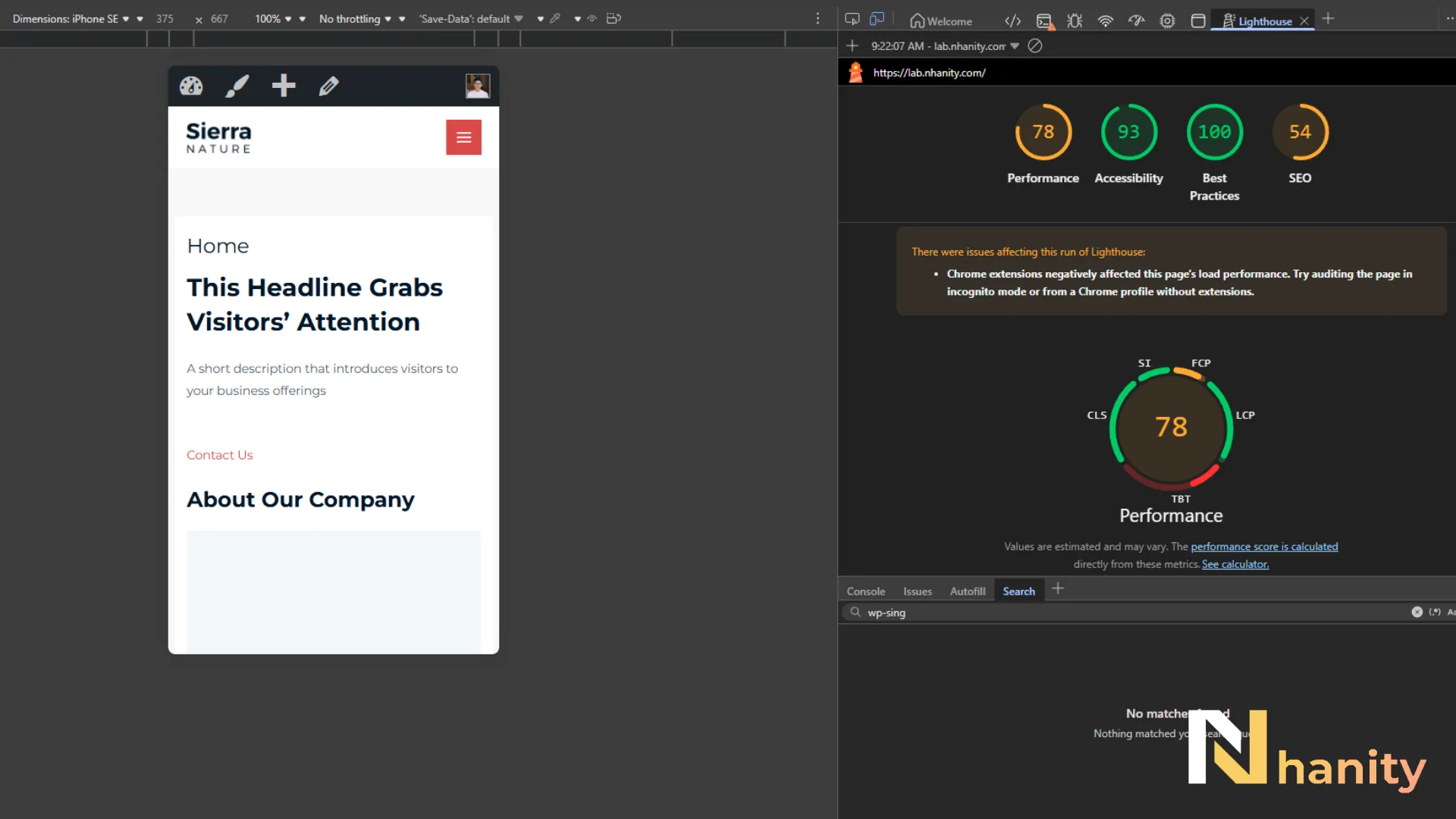Clear all Lighthouse reports icon
The height and width of the screenshot is (819, 1456).
[1034, 46]
